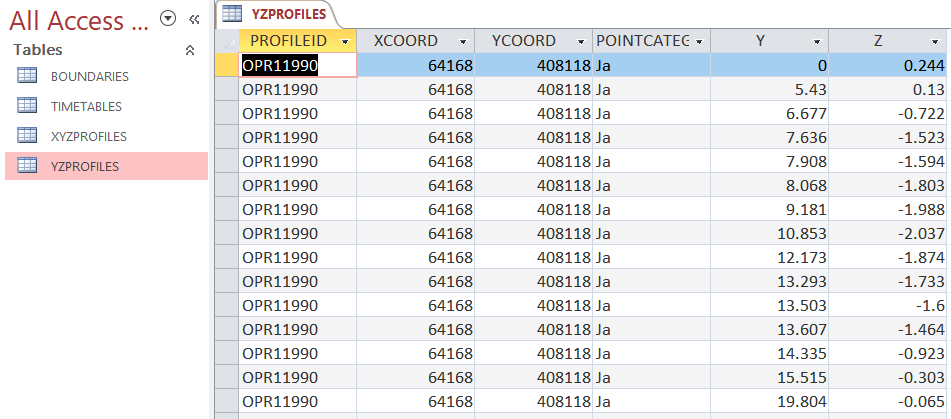The image size is (951, 419).
Task: Click the BOUNDARIES table icon
Action: (x=27, y=76)
